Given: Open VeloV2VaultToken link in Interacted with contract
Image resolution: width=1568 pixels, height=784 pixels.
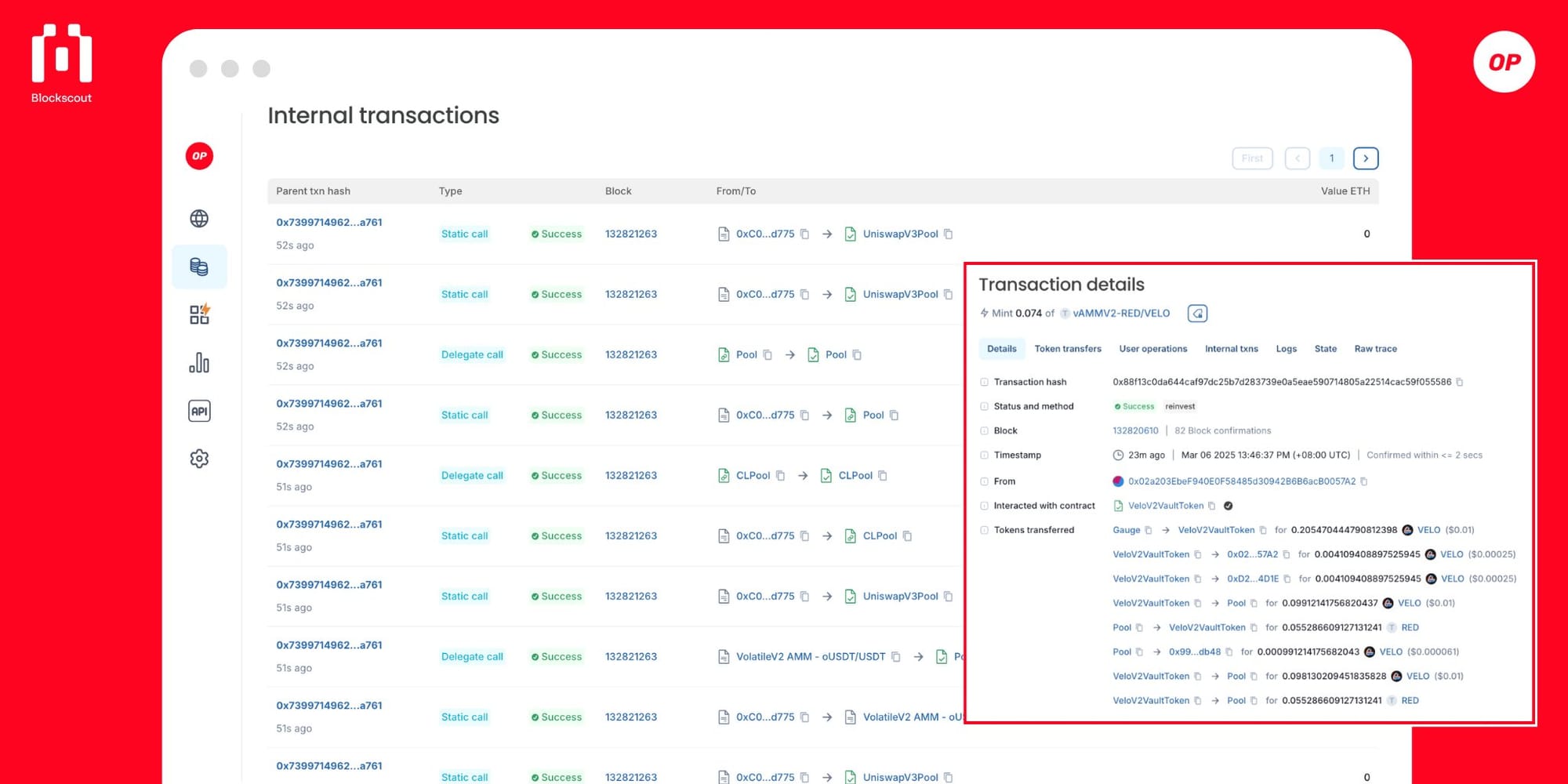Looking at the screenshot, I should coord(1166,506).
